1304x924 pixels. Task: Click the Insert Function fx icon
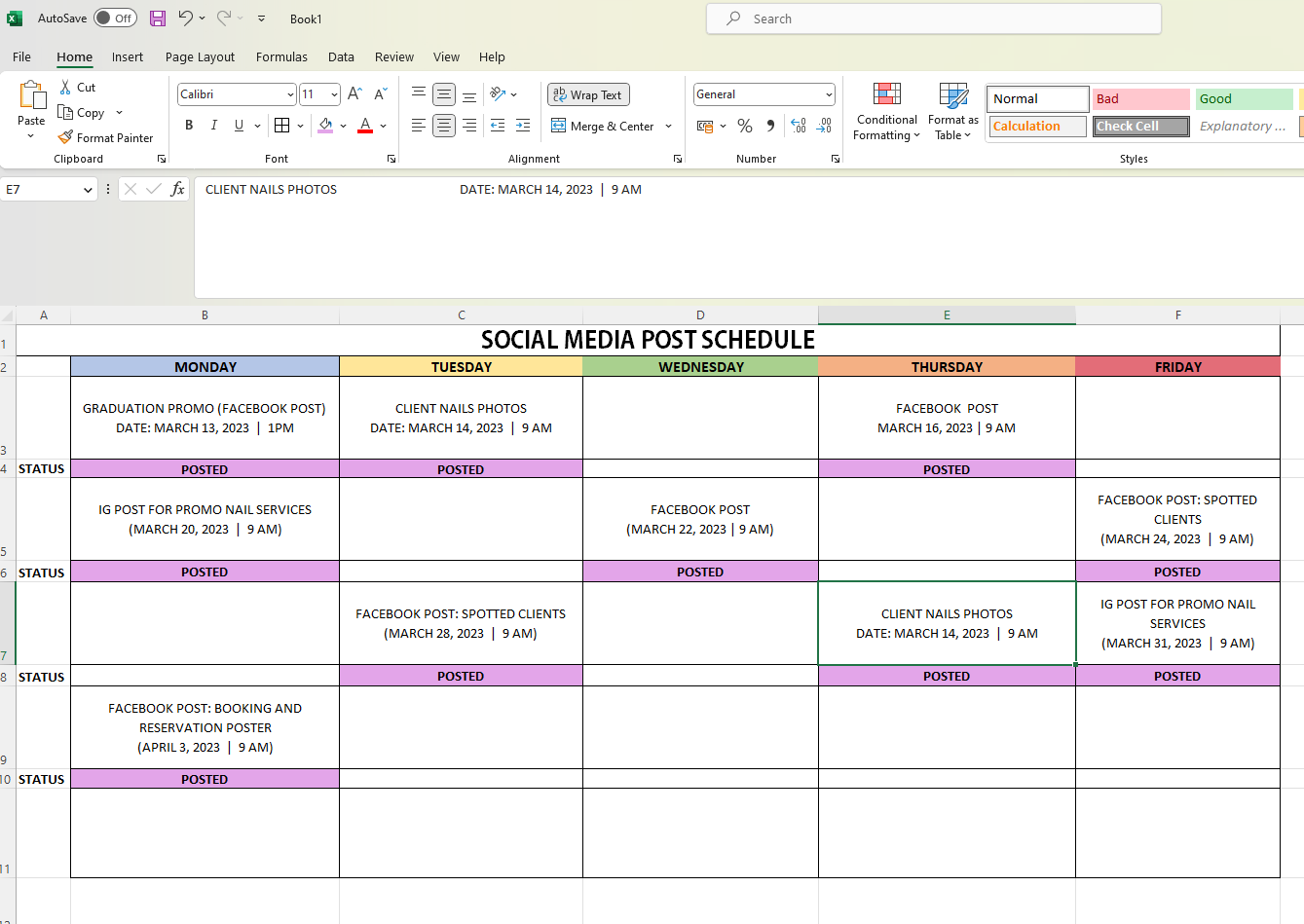(177, 189)
